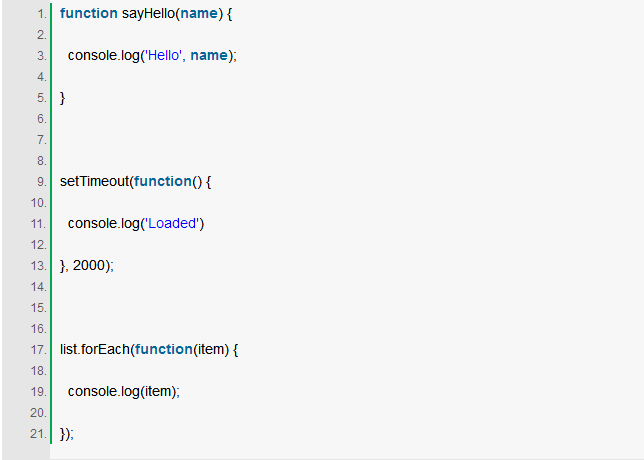Click 'function' keyword after setTimeout
644x460 pixels.
click(163, 182)
